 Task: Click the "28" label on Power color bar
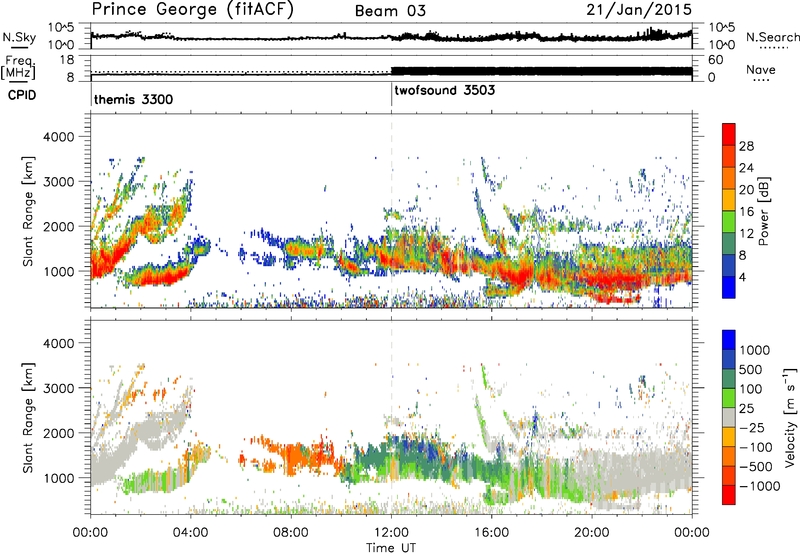click(x=746, y=146)
